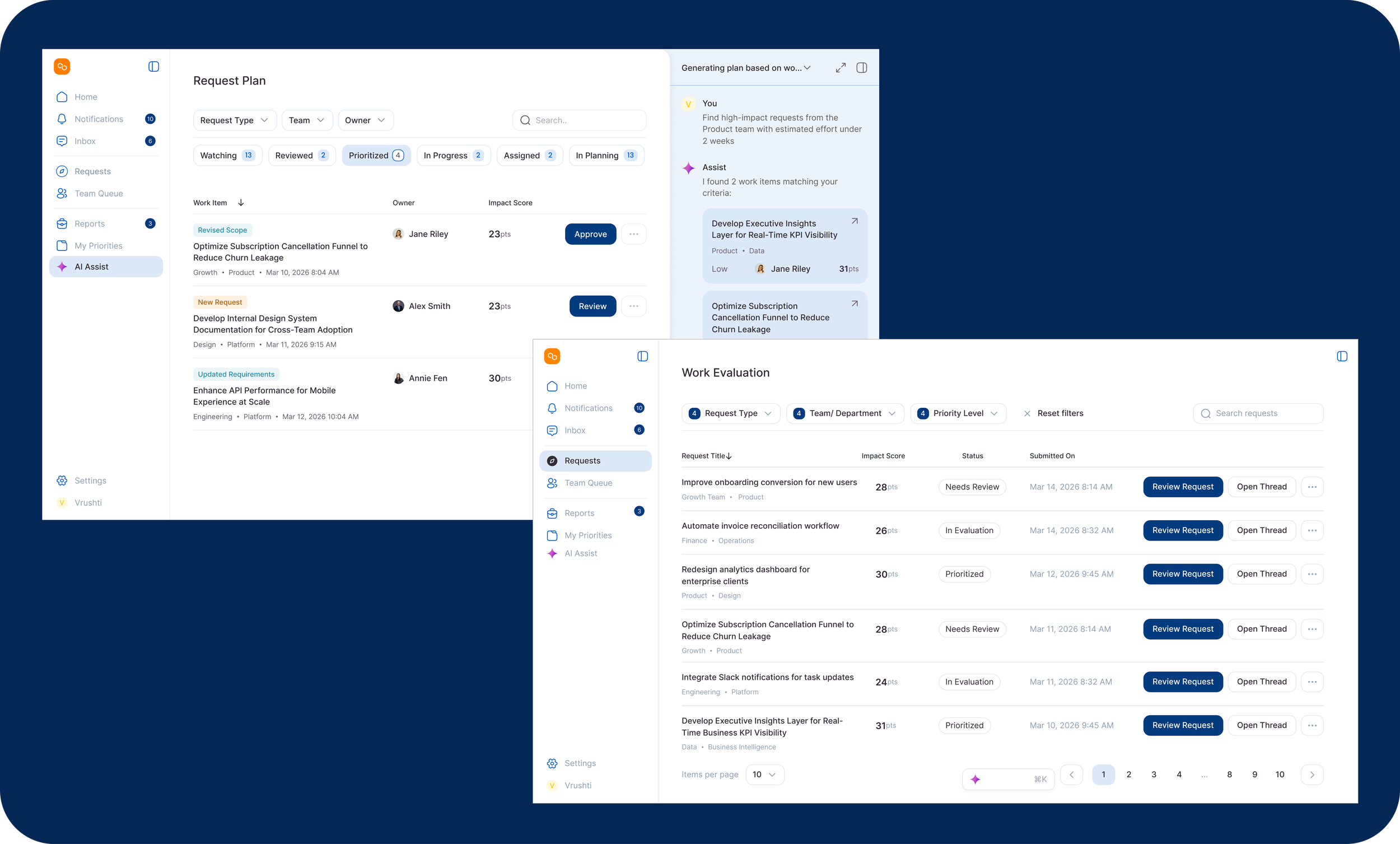Sort by Work Item arrow in Request Plan
Image resolution: width=1400 pixels, height=844 pixels.
coord(241,203)
